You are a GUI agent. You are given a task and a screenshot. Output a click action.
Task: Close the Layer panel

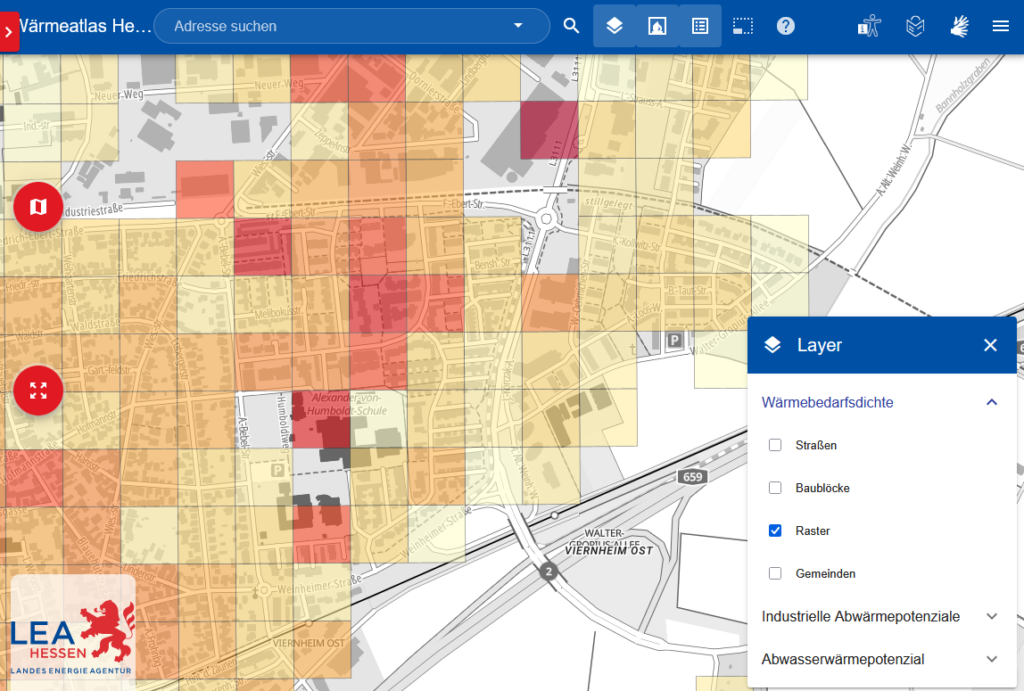click(x=990, y=345)
